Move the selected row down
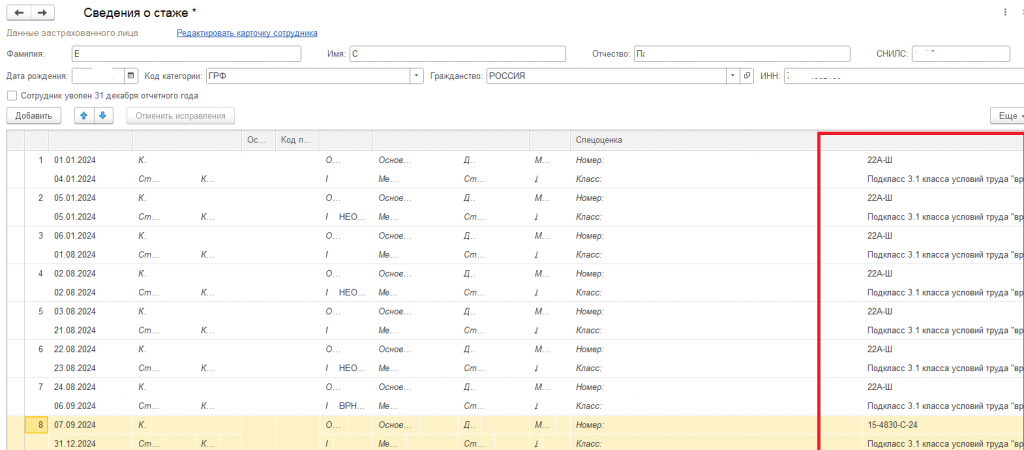This screenshot has width=1024, height=450. click(102, 116)
